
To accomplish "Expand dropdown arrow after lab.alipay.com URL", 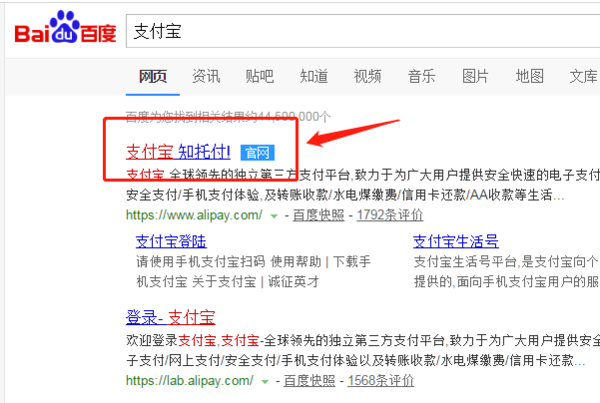I will [265, 382].
